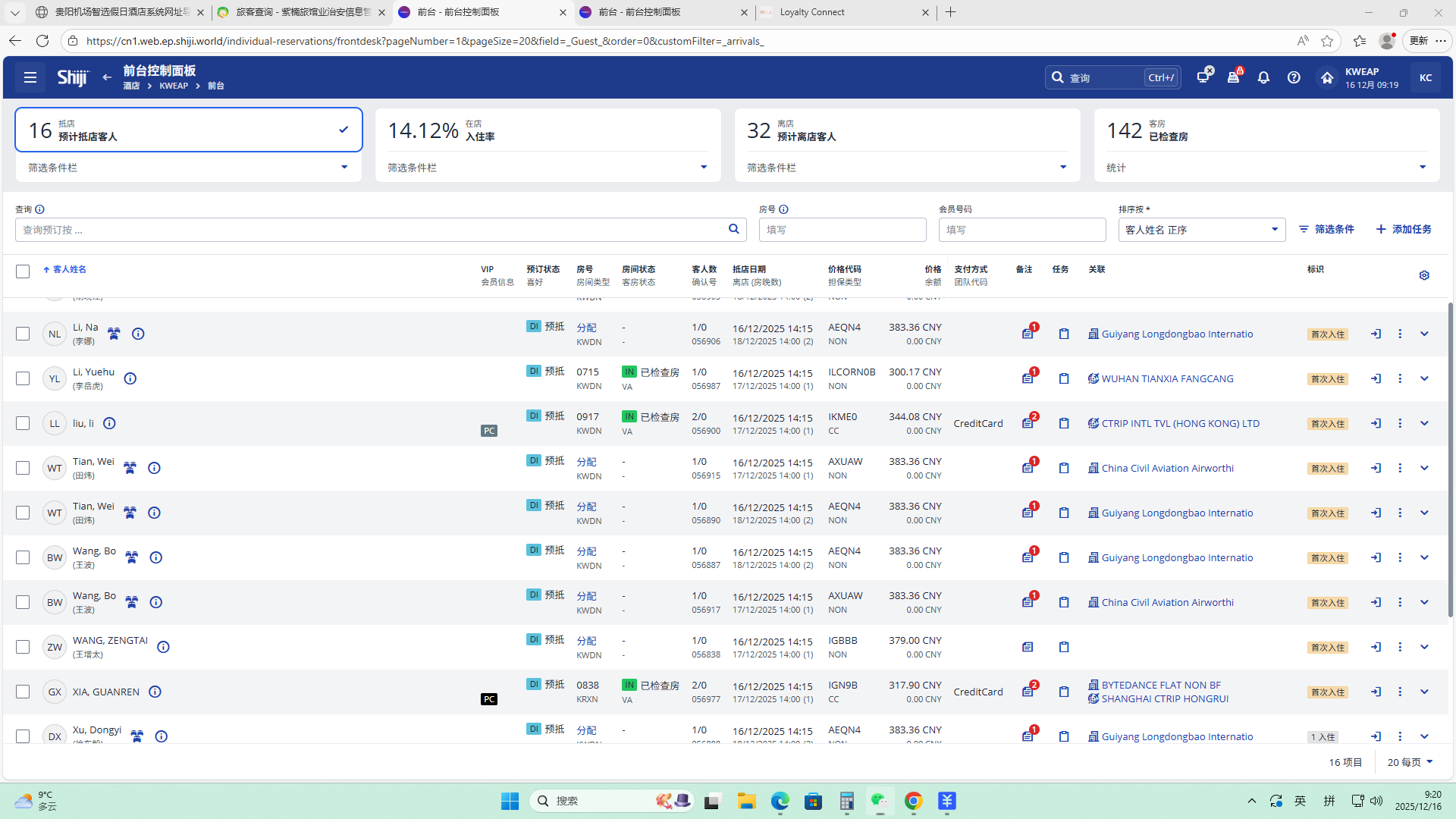Screen dimensions: 1456x819
Task: Click the home icon beside KWEAP
Action: click(x=1327, y=77)
